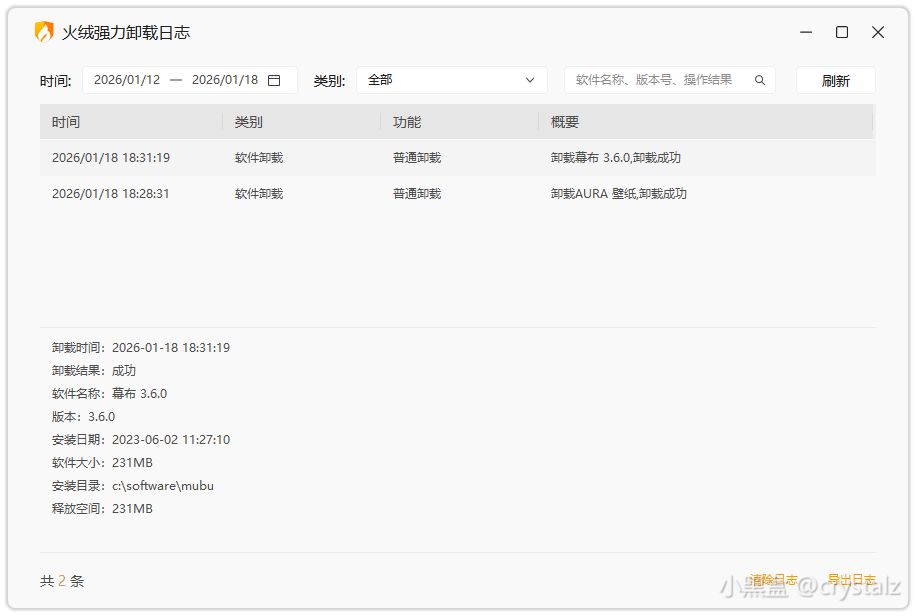Expand the 类别 dropdown arrow
This screenshot has width=916, height=616.
[530, 80]
